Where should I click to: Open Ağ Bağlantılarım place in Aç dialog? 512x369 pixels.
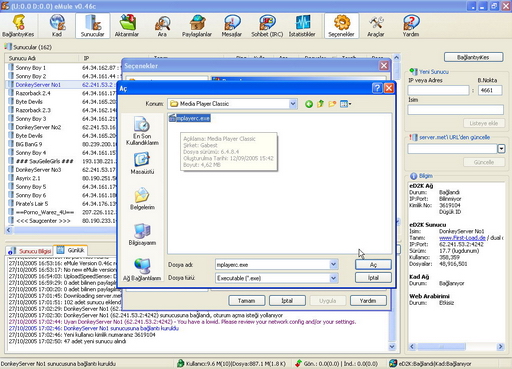tap(142, 270)
